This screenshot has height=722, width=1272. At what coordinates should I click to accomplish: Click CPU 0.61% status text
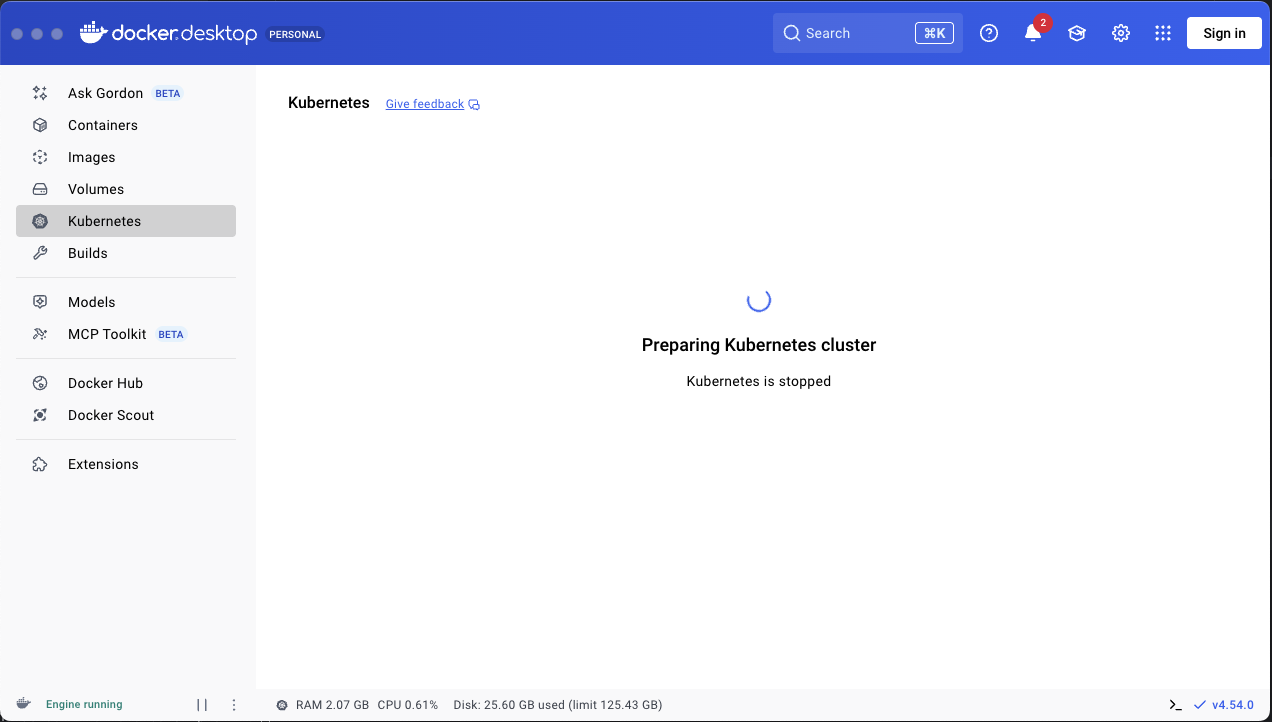pos(408,705)
